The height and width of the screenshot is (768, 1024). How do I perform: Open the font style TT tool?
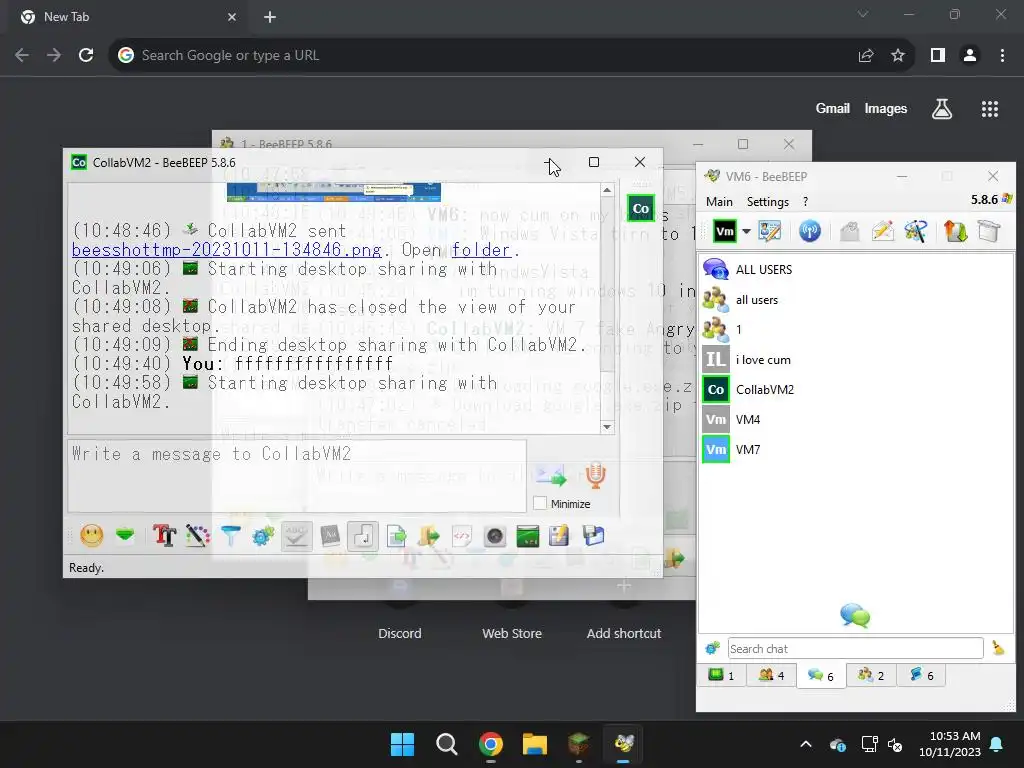pyautogui.click(x=165, y=536)
